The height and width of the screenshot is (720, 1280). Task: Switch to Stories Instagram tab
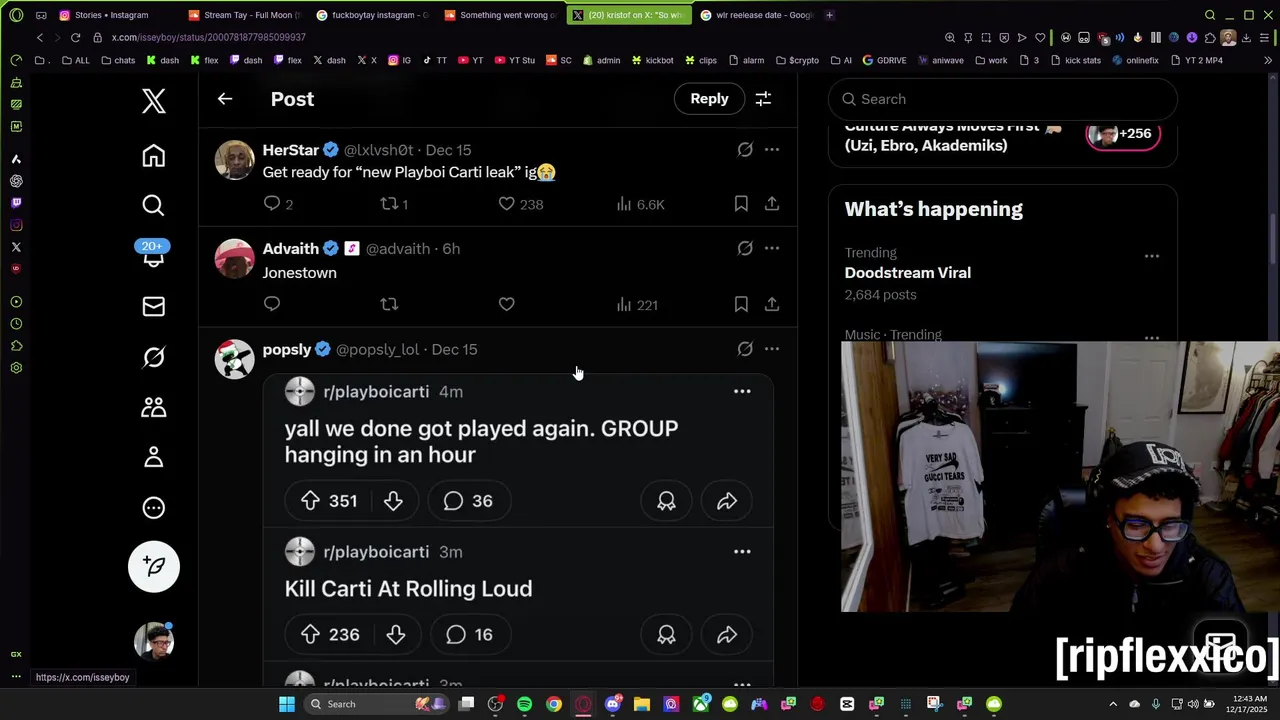click(112, 15)
